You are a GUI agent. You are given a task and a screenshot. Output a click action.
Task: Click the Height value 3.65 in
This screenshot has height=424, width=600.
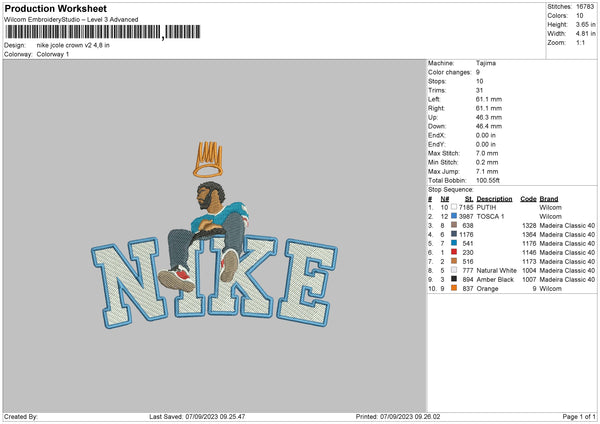pos(585,24)
